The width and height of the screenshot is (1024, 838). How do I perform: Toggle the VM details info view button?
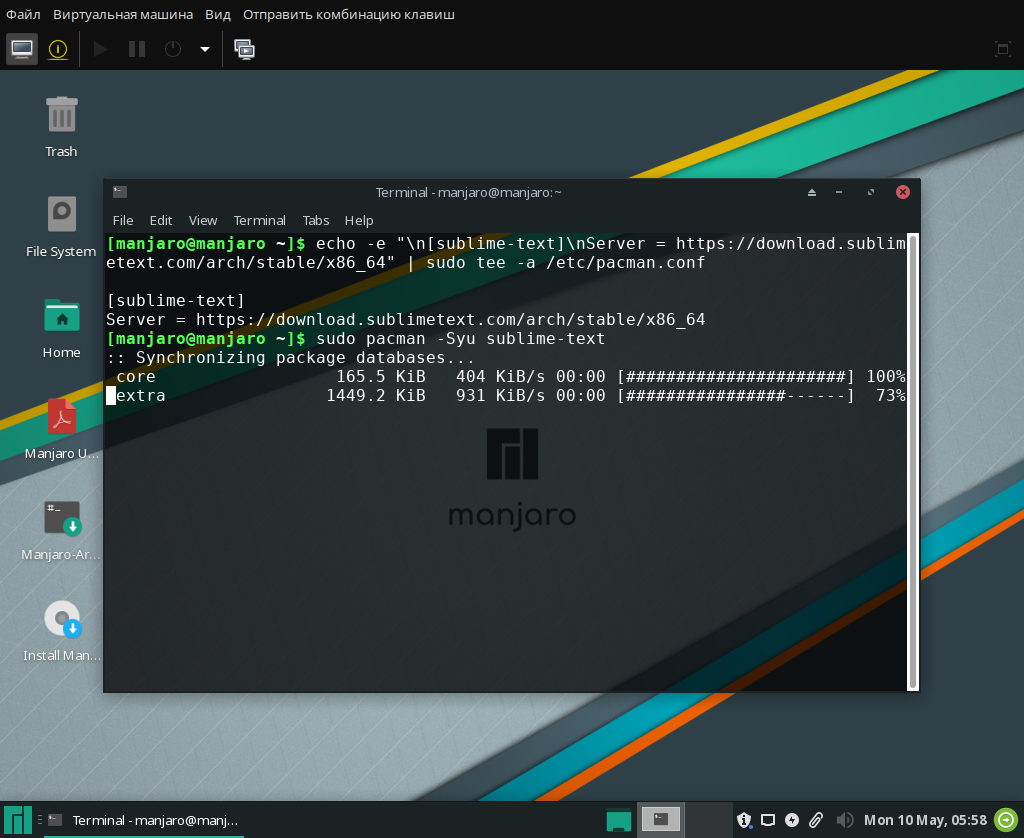pos(58,48)
